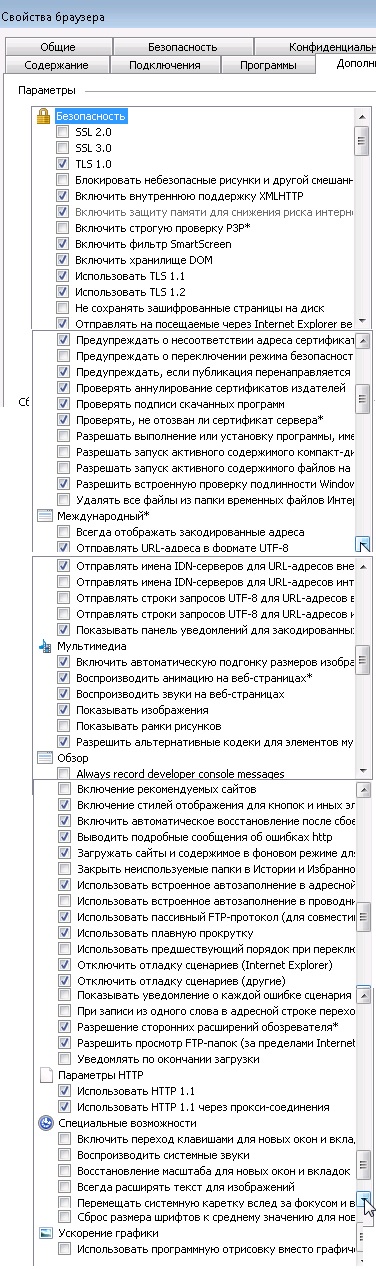Image resolution: width=376 pixels, height=1269 pixels.
Task: Check Использовать программную отрисовку вместо графического
Action: click(x=64, y=1250)
